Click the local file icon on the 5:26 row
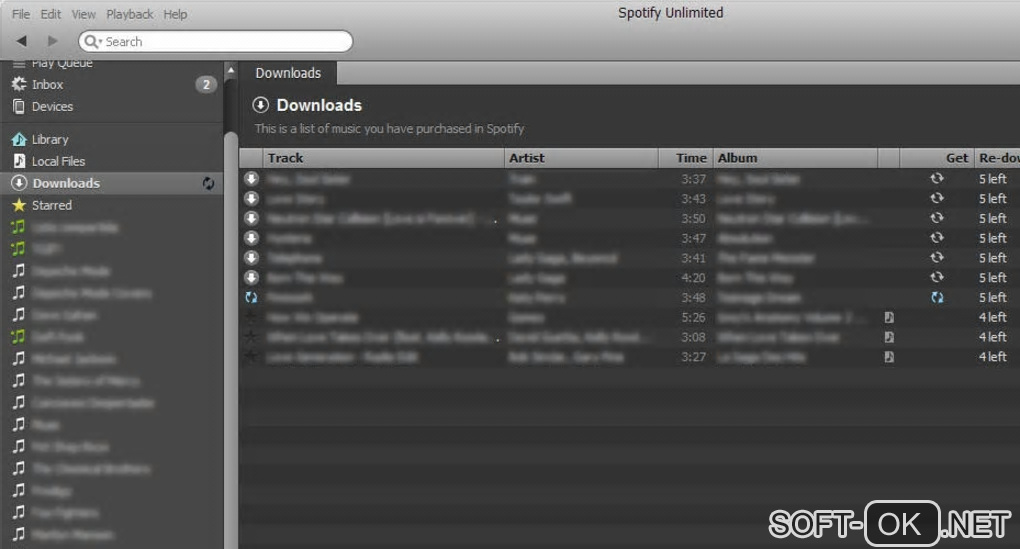The height and width of the screenshot is (549, 1020). pos(889,317)
